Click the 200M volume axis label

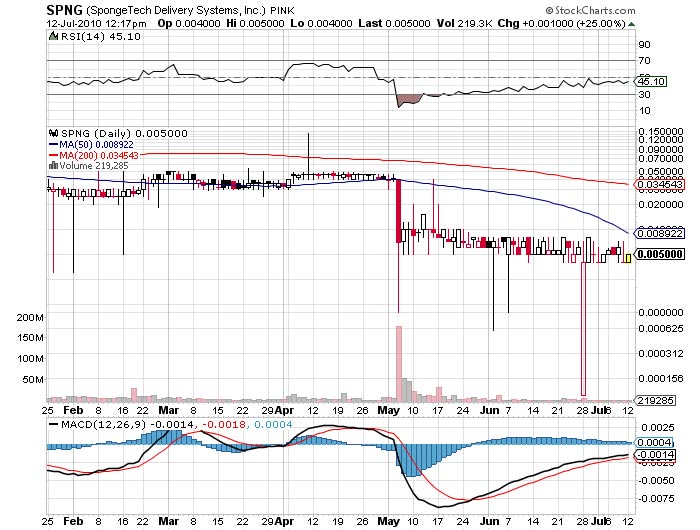click(x=30, y=317)
